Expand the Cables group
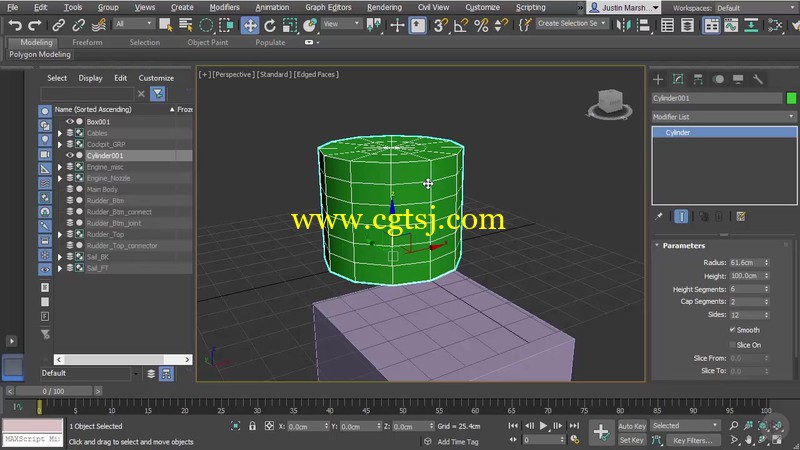Screen dimensions: 800x450 tap(60, 133)
